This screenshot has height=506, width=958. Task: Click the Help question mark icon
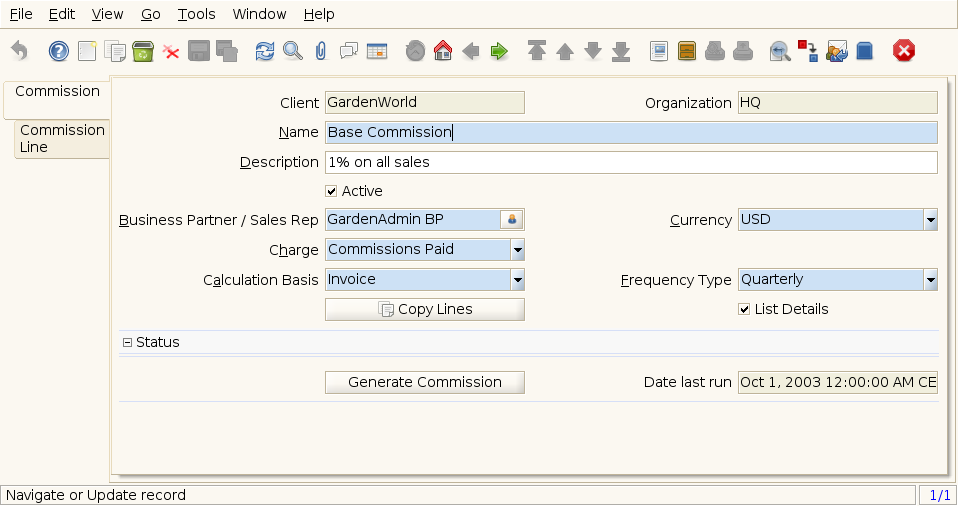point(59,51)
